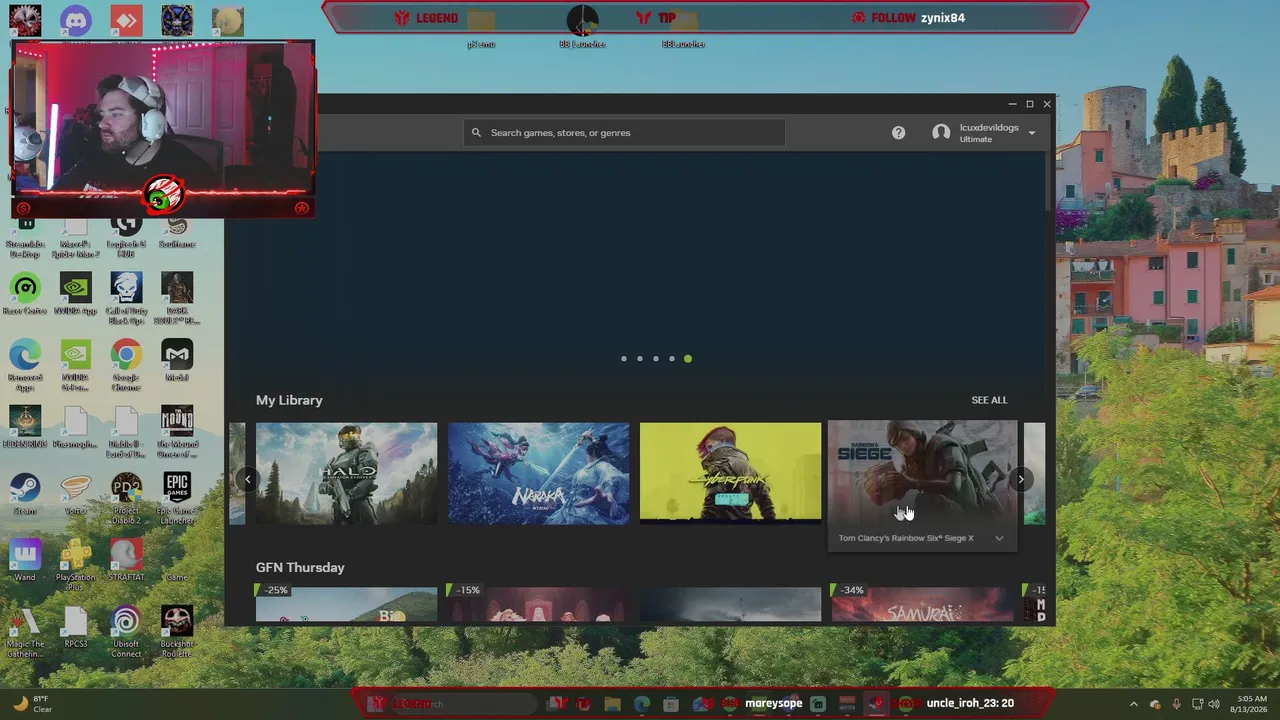
Task: Launch the Elden Ring desktop shortcut
Action: tap(25, 427)
